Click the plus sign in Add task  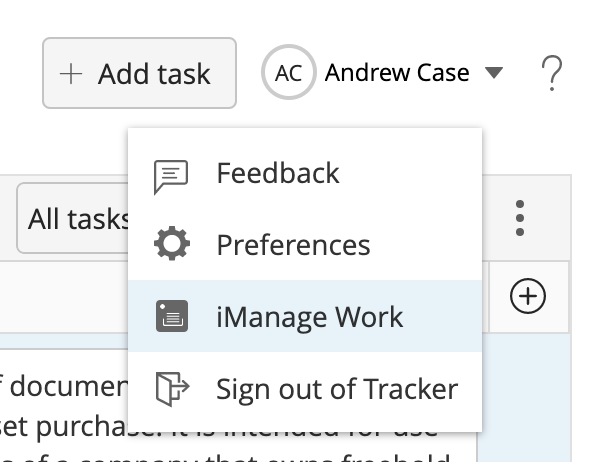point(71,73)
